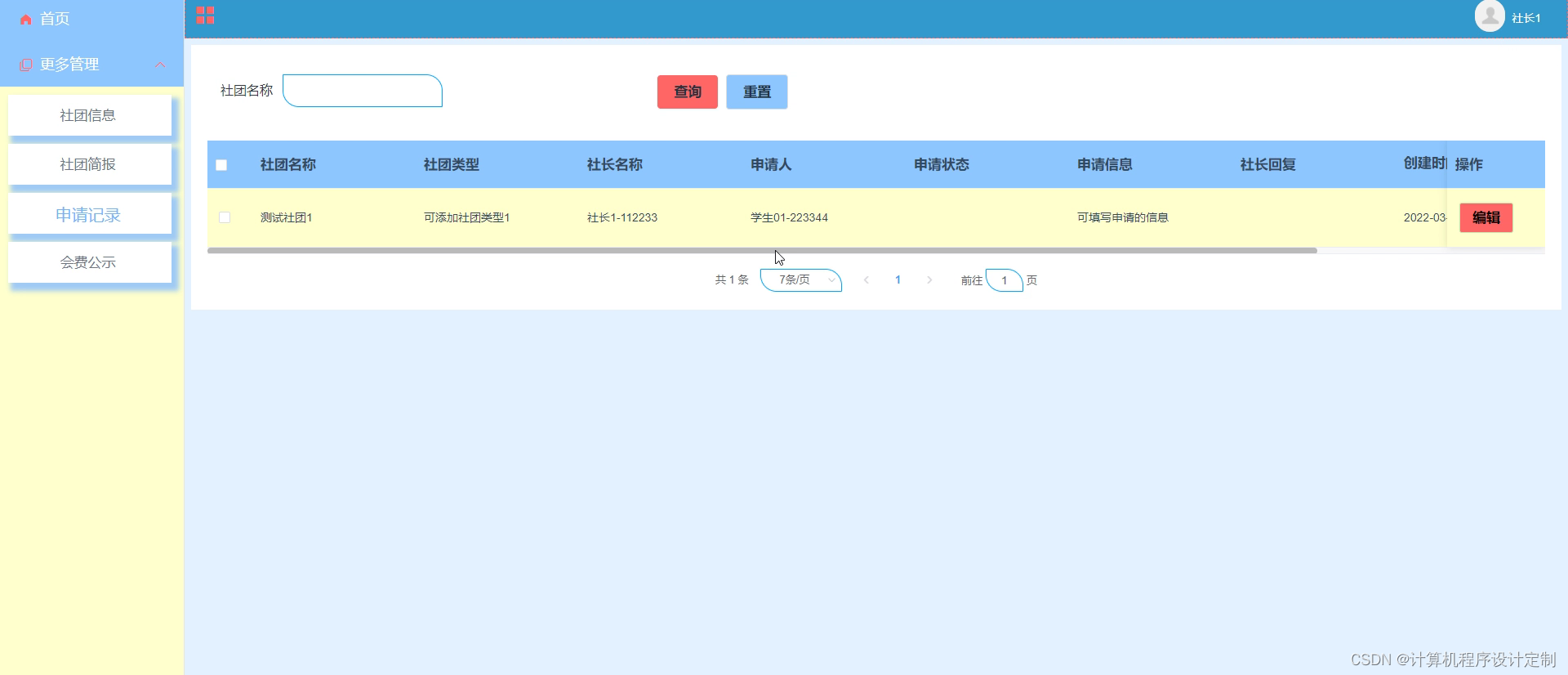
Task: Click the 共 1 条 total count text
Action: click(732, 280)
